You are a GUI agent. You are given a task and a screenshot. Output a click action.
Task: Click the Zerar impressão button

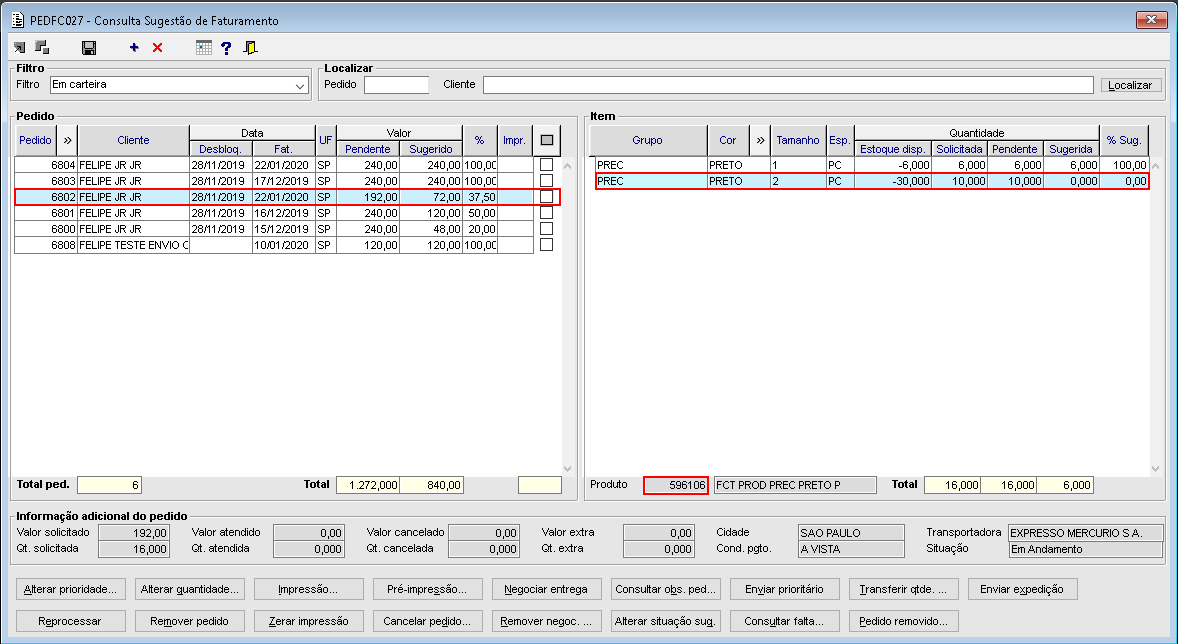308,621
